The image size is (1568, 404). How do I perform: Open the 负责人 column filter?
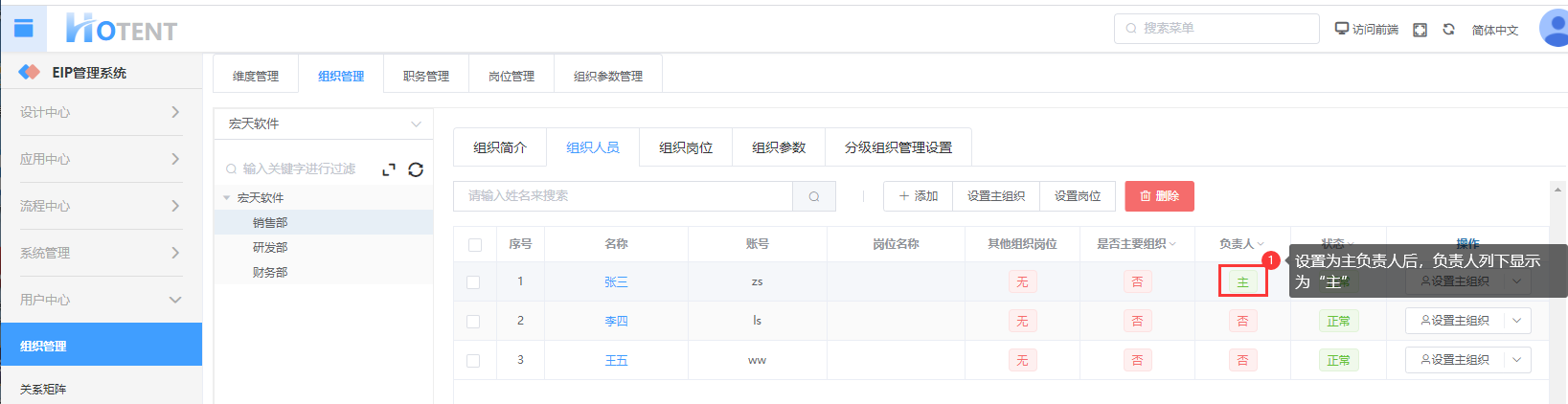coord(1261,244)
